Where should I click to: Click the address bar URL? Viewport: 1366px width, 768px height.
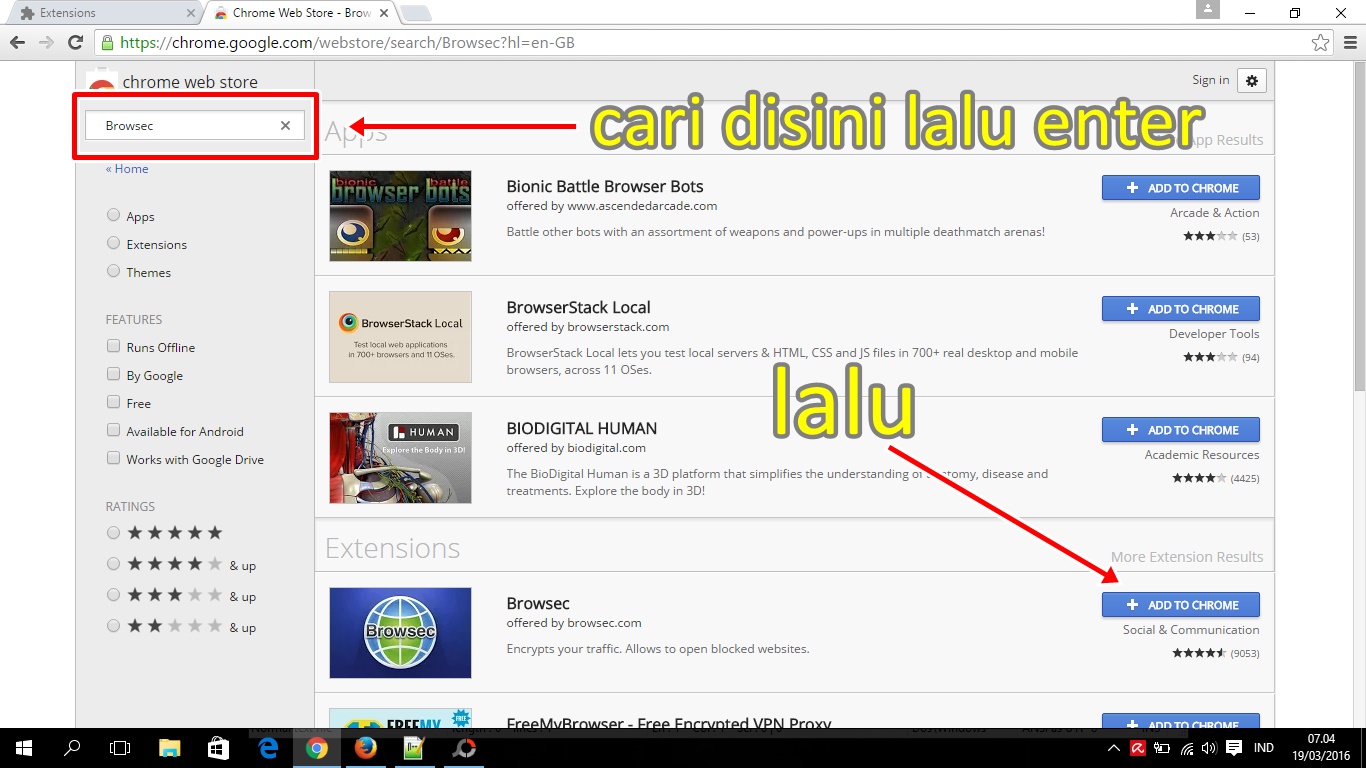pos(347,43)
